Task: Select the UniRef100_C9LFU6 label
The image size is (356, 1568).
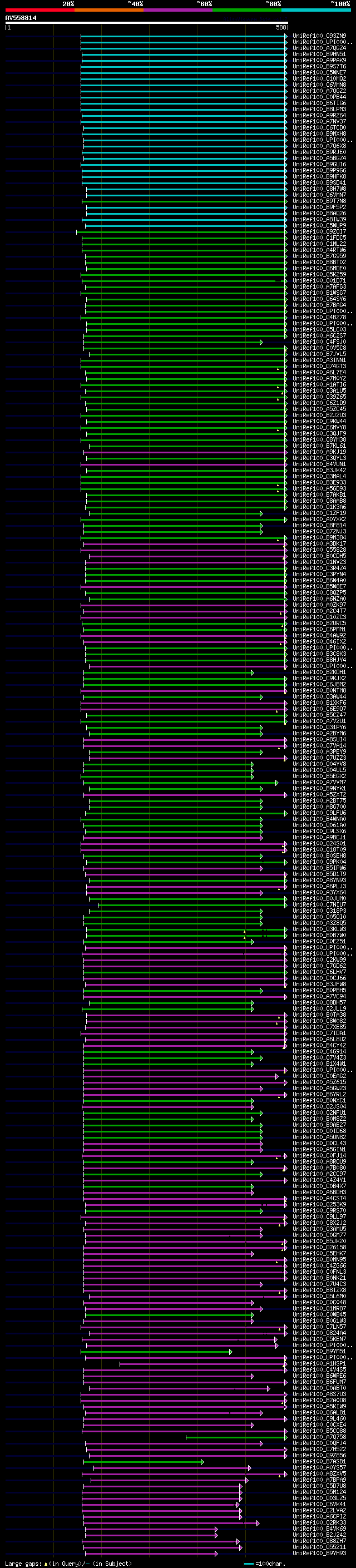Action: [319, 813]
